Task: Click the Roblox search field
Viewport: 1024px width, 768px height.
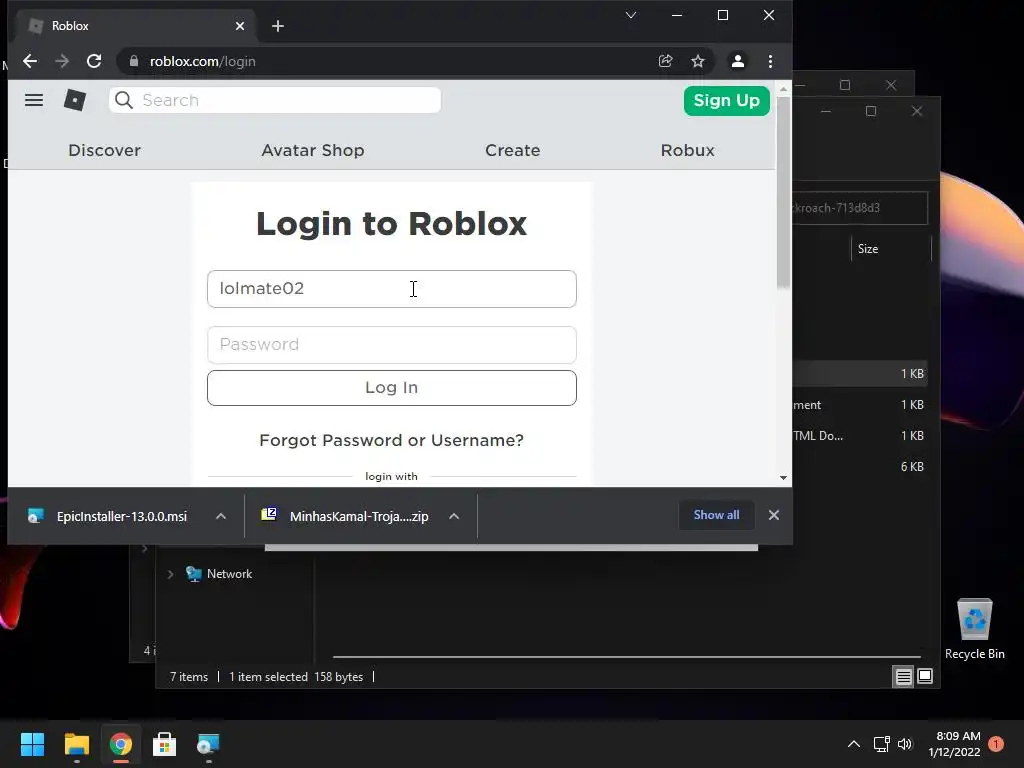Action: pyautogui.click(x=275, y=100)
